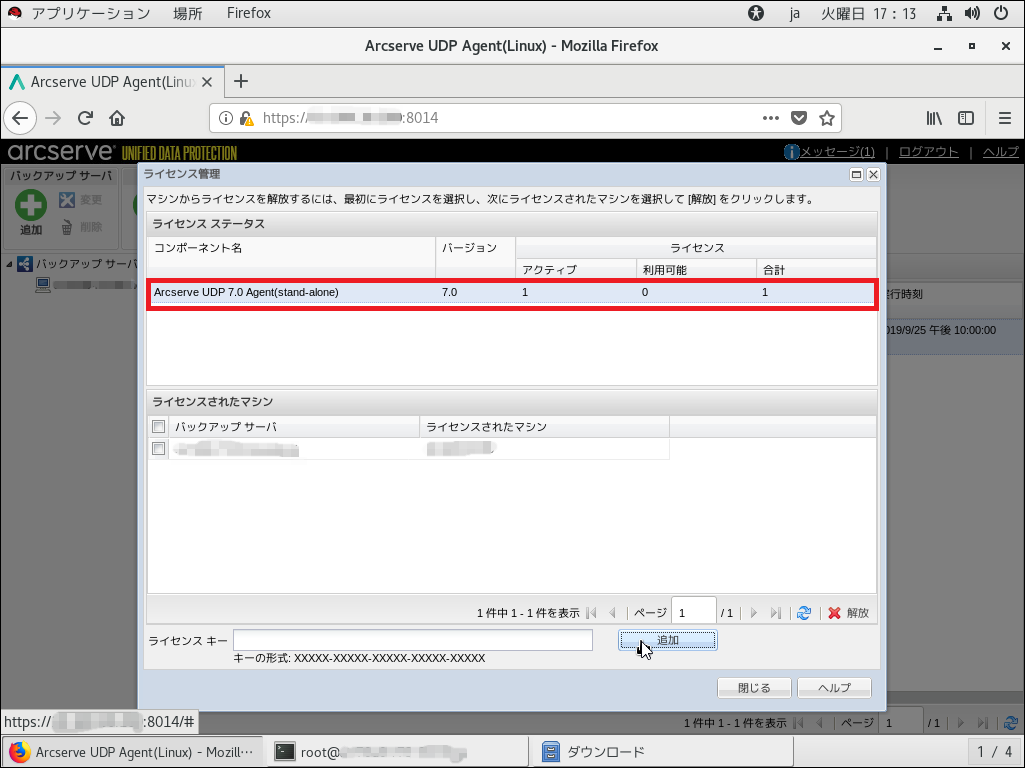Click the 追加 button to add license key

pyautogui.click(x=667, y=641)
